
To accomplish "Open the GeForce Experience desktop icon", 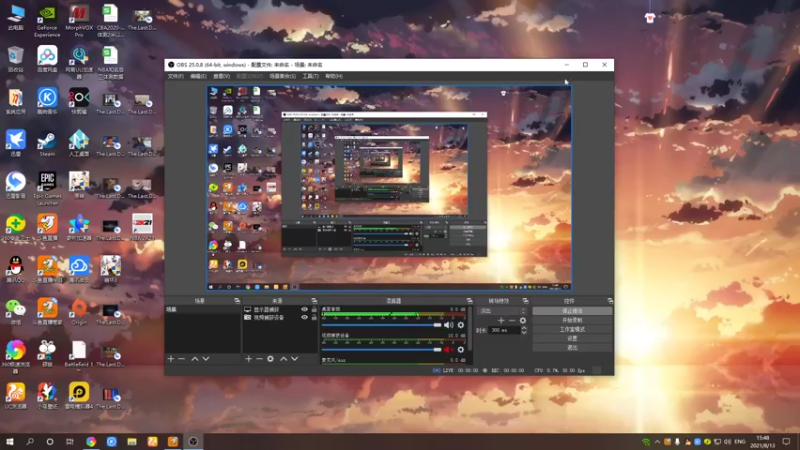I will [47, 21].
